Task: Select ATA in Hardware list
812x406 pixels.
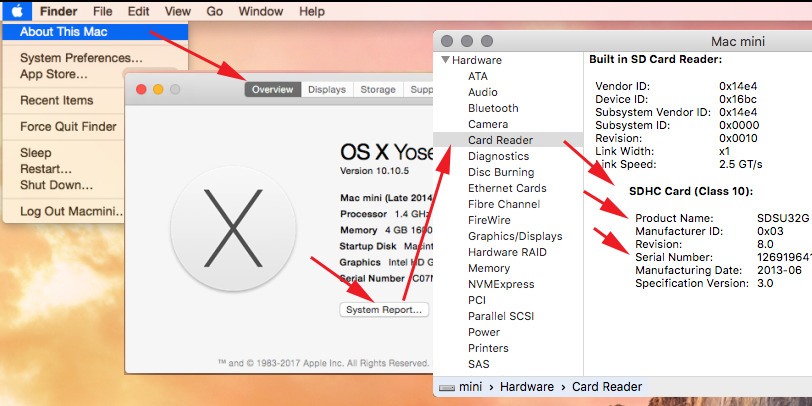Action: 477,76
